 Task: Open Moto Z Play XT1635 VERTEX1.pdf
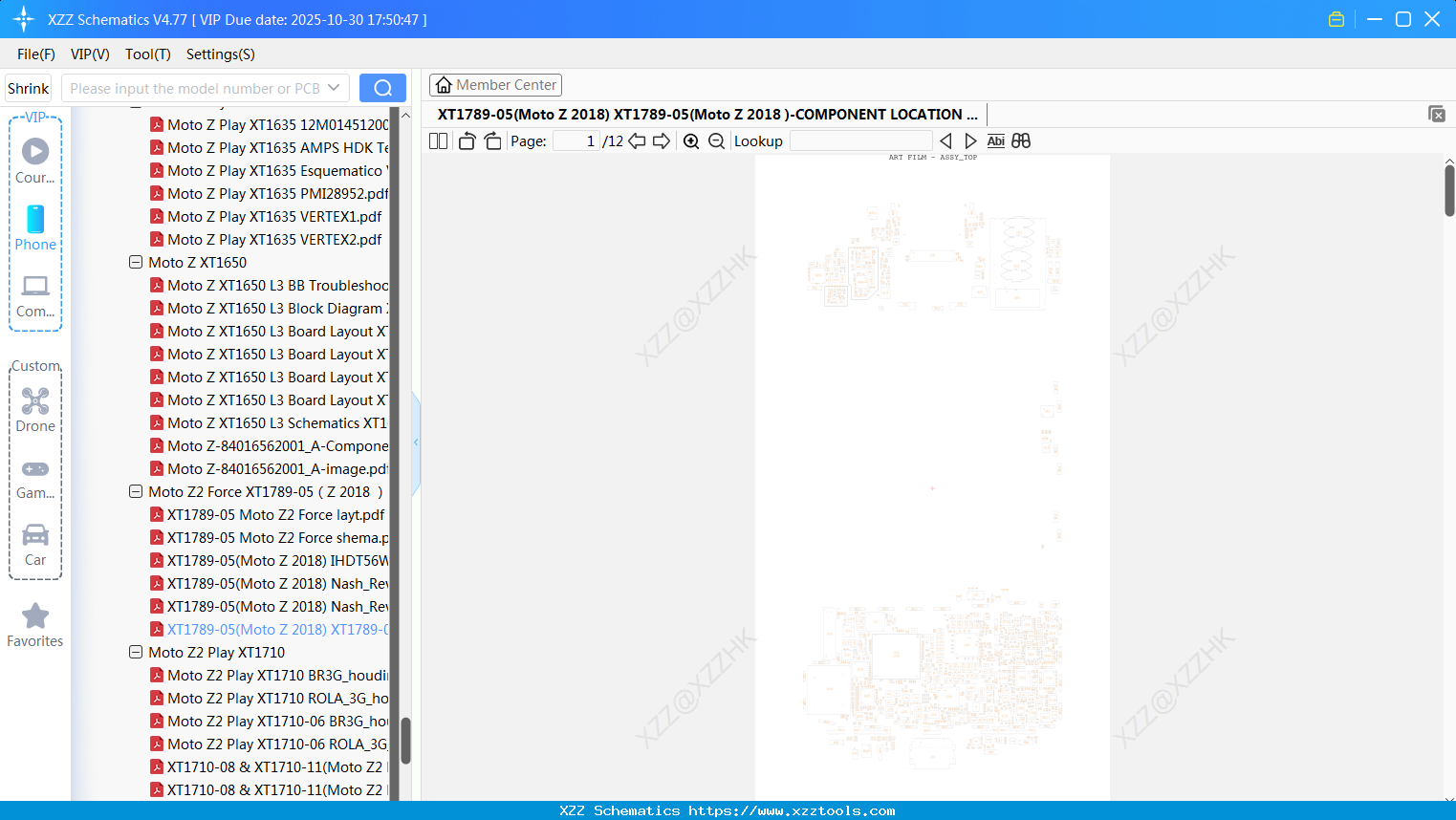coord(267,216)
